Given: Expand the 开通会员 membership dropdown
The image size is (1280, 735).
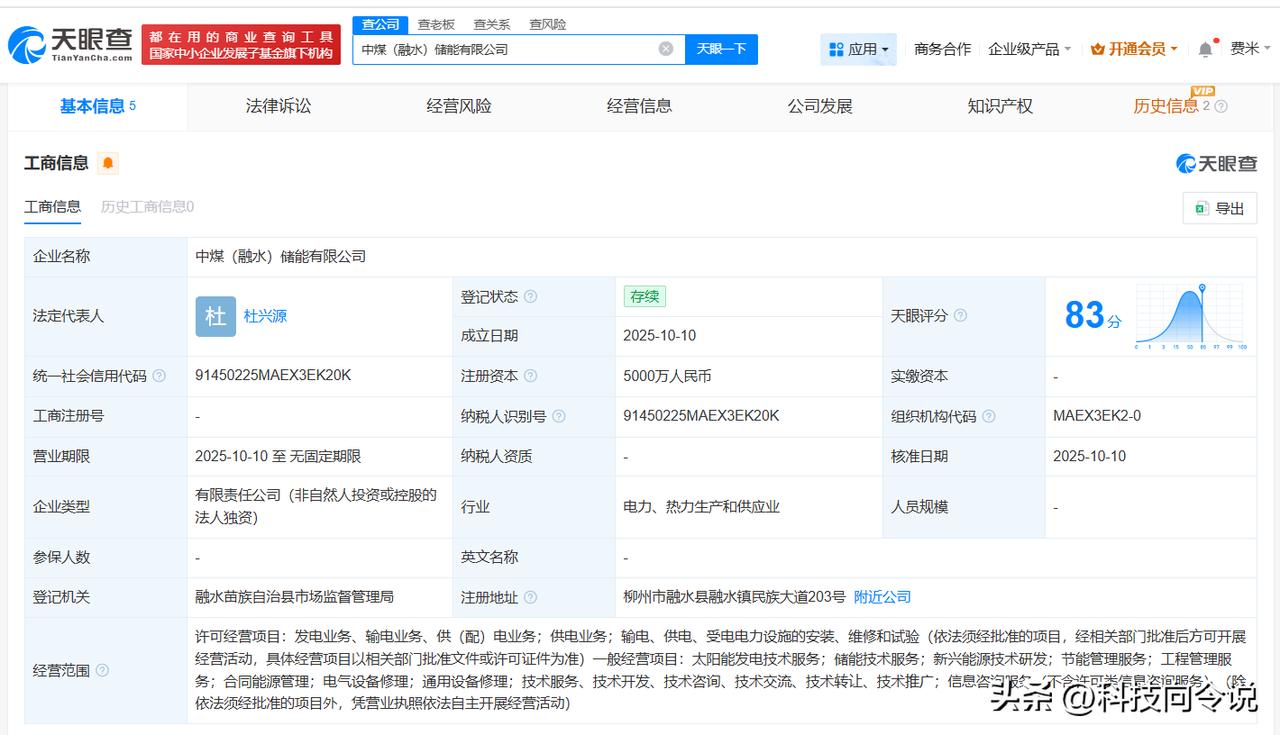Looking at the screenshot, I should 1134,49.
